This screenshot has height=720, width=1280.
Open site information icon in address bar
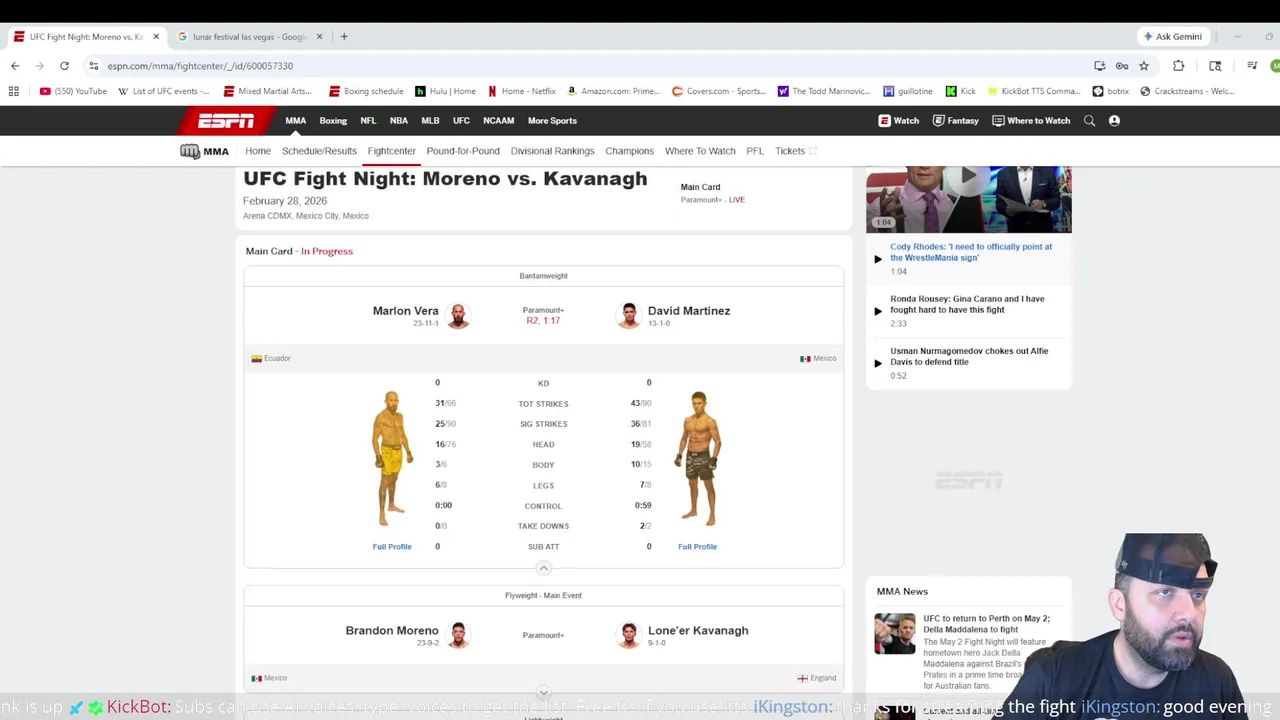(x=94, y=66)
